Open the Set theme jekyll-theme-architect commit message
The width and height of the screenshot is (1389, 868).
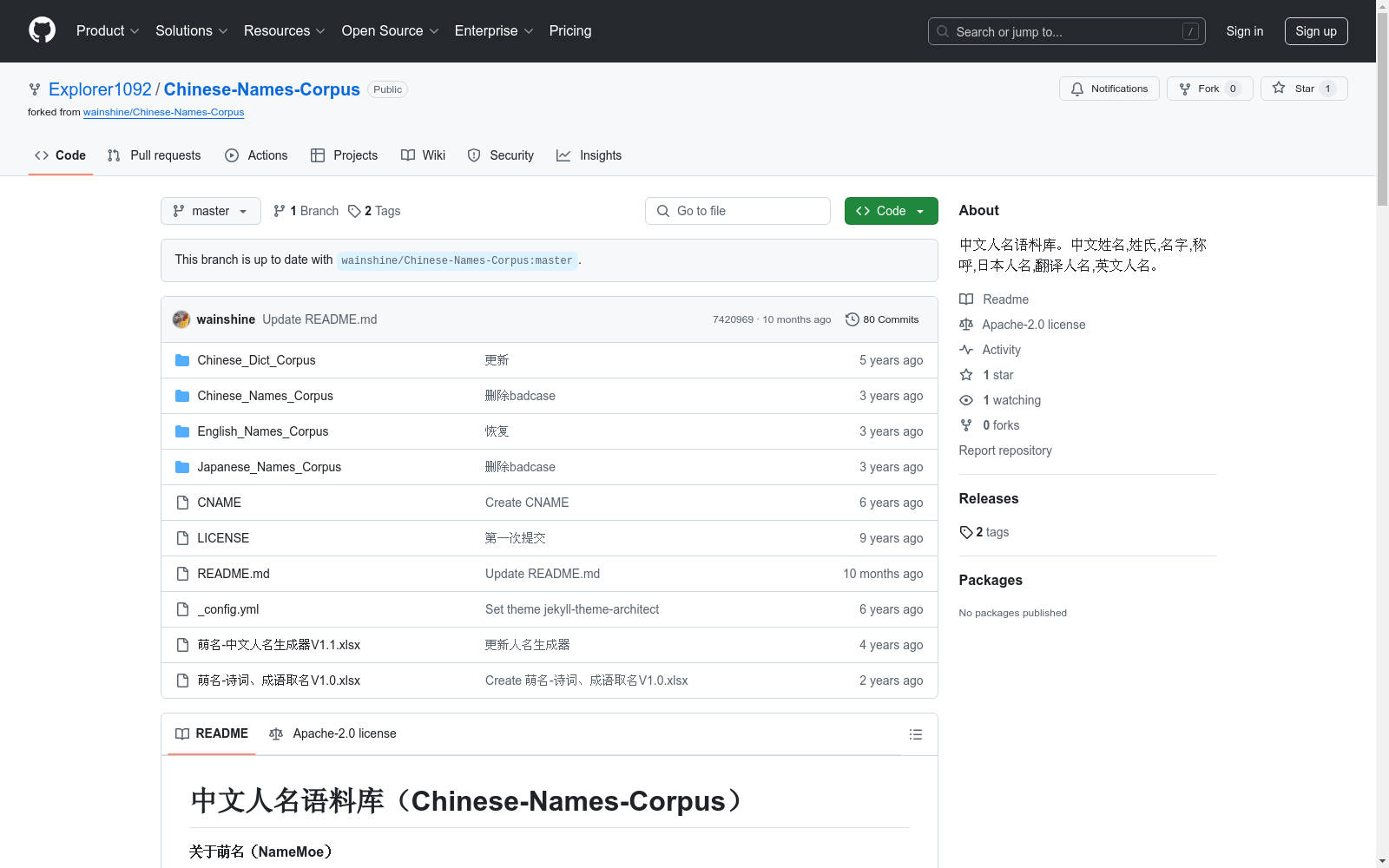click(x=572, y=609)
